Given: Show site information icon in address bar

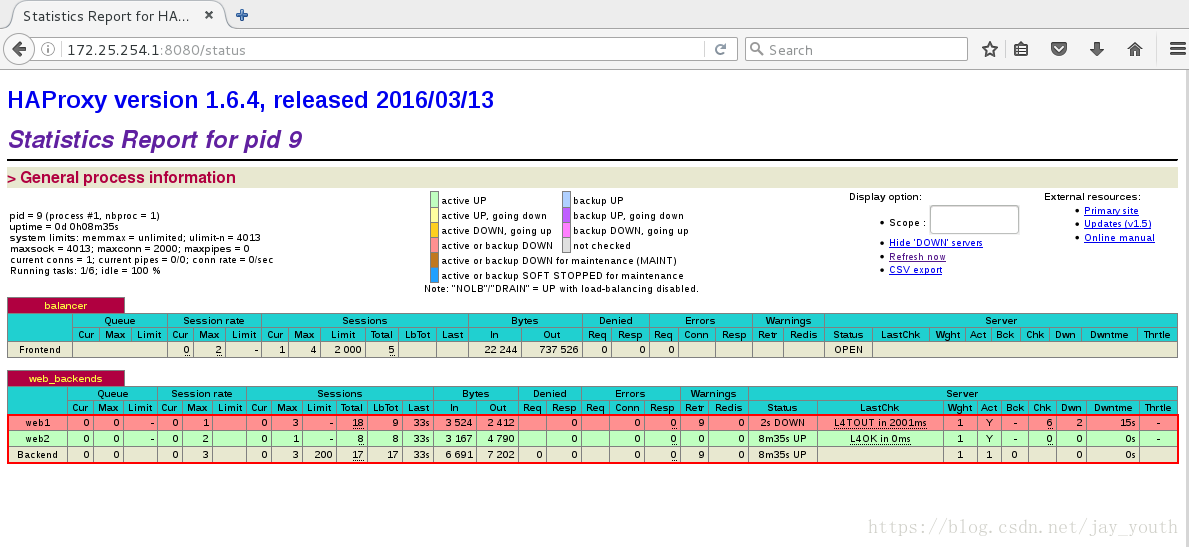Looking at the screenshot, I should (x=48, y=49).
